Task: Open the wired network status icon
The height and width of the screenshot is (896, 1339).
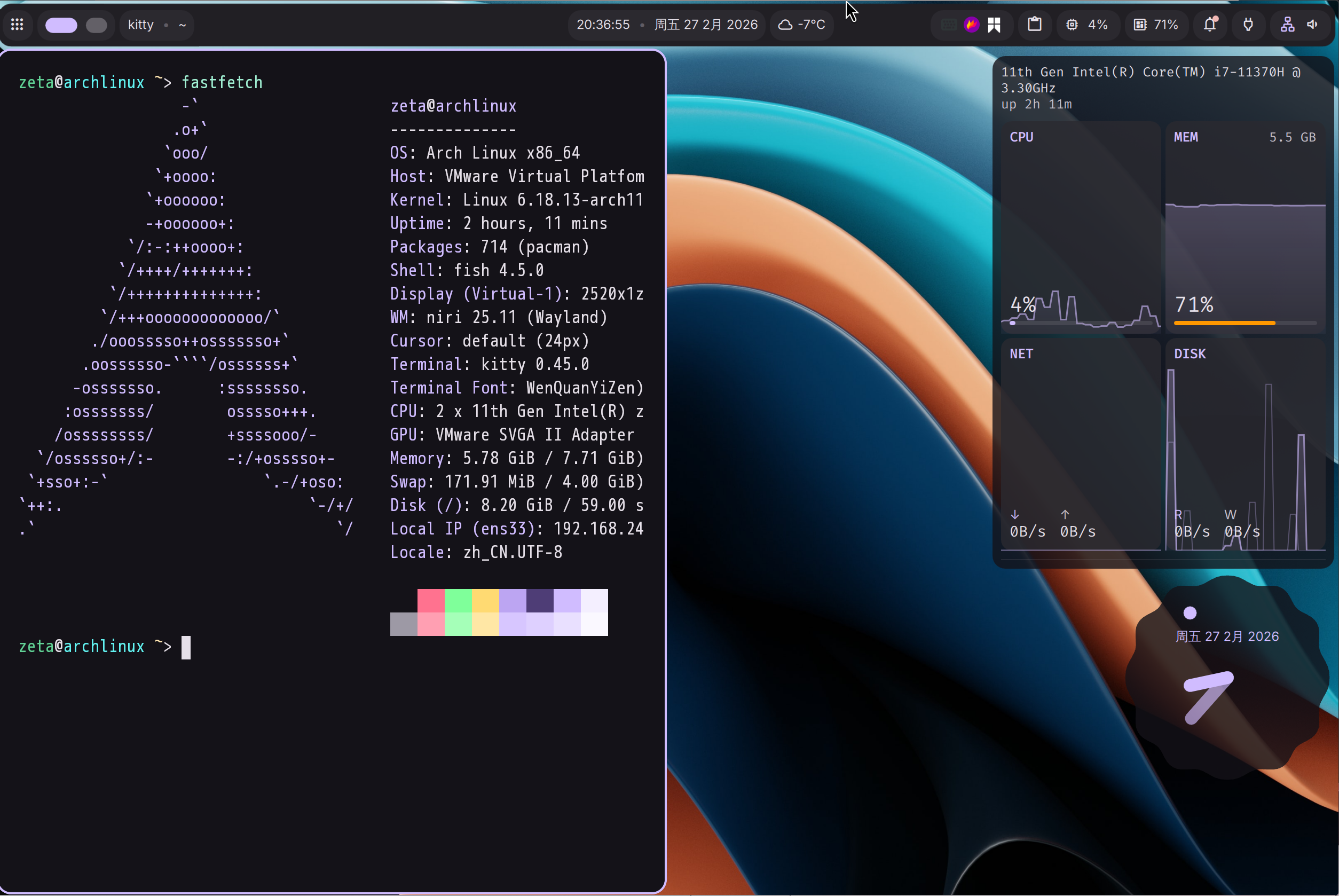Action: coord(1287,25)
